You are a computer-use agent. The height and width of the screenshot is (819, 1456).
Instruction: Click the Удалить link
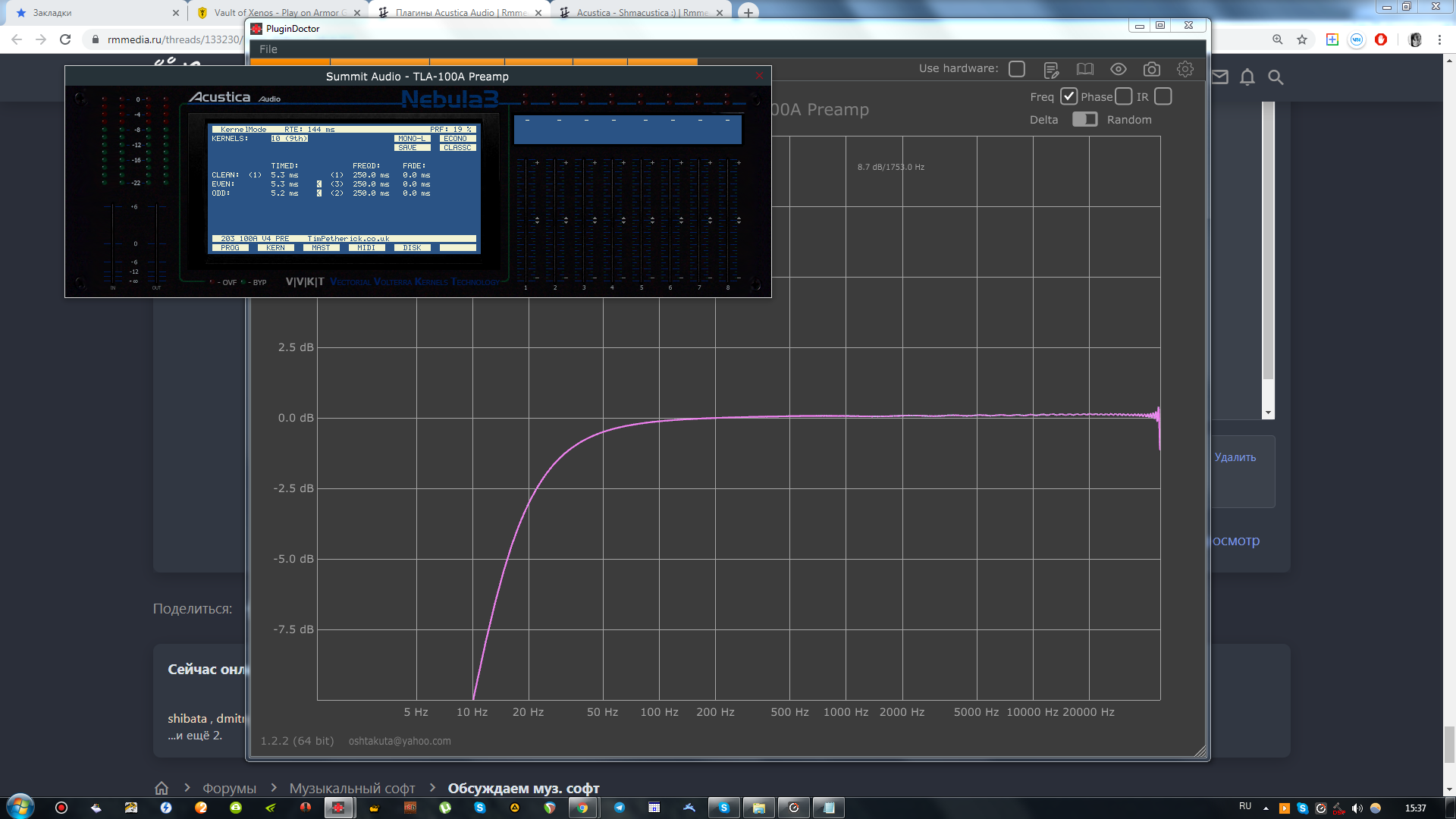pos(1235,457)
